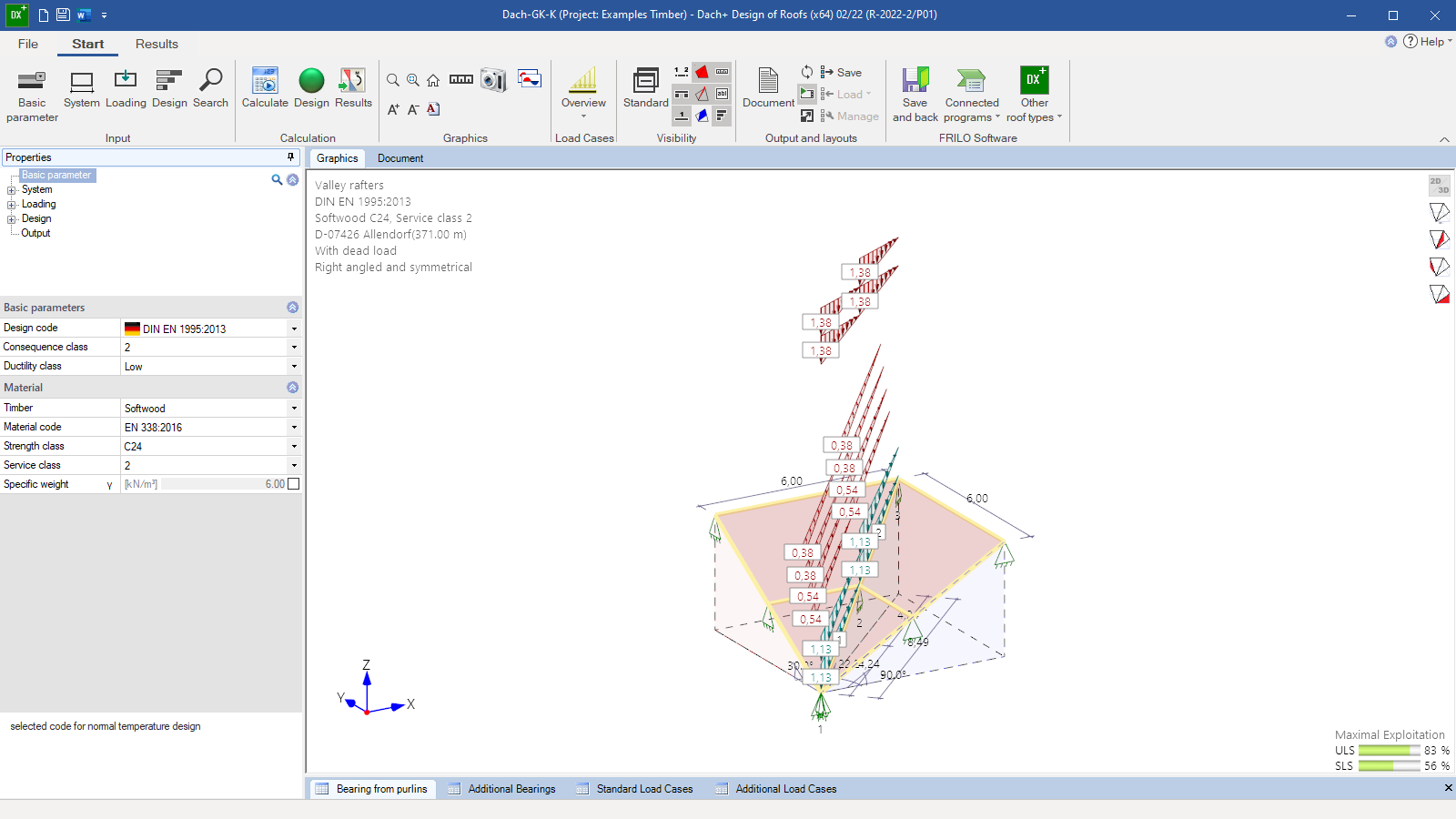Save file using title bar disk icon
Viewport: 1456px width, 819px height.
tap(63, 15)
